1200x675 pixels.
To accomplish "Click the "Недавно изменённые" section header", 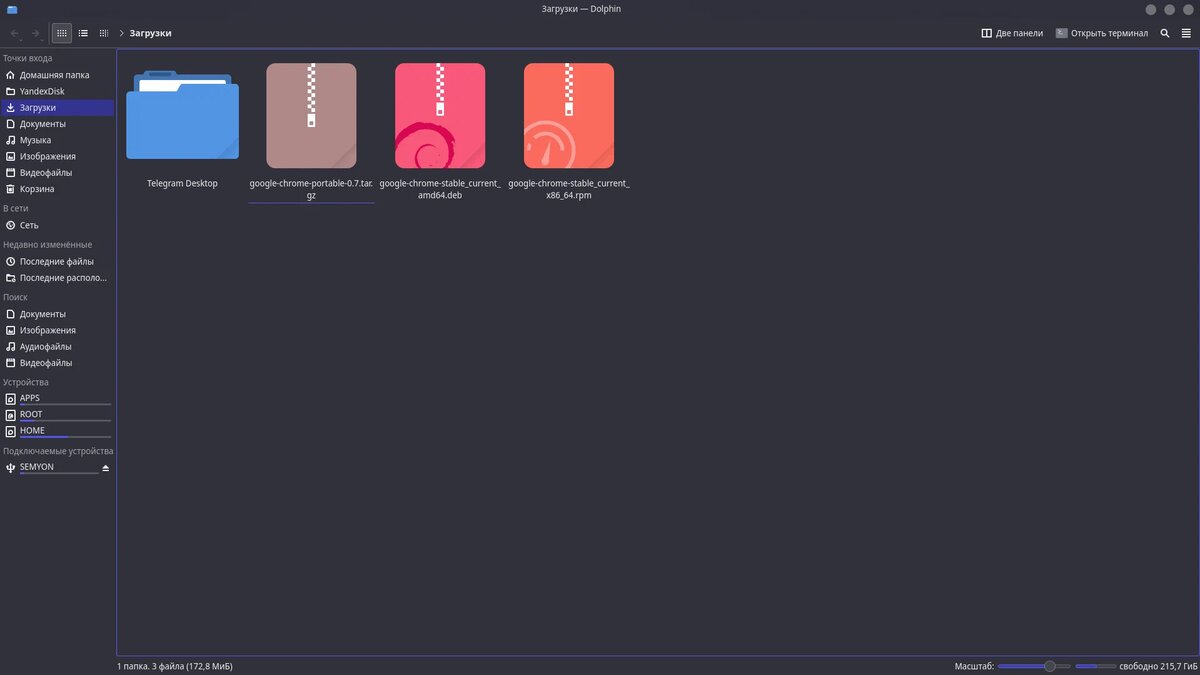I will pyautogui.click(x=48, y=244).
